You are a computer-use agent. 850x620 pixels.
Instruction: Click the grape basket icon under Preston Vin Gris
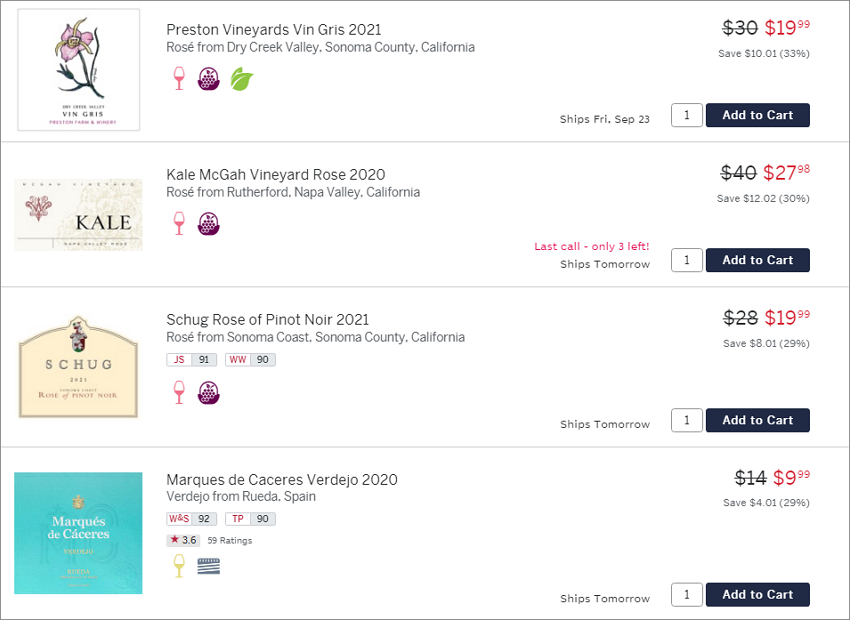tap(209, 79)
